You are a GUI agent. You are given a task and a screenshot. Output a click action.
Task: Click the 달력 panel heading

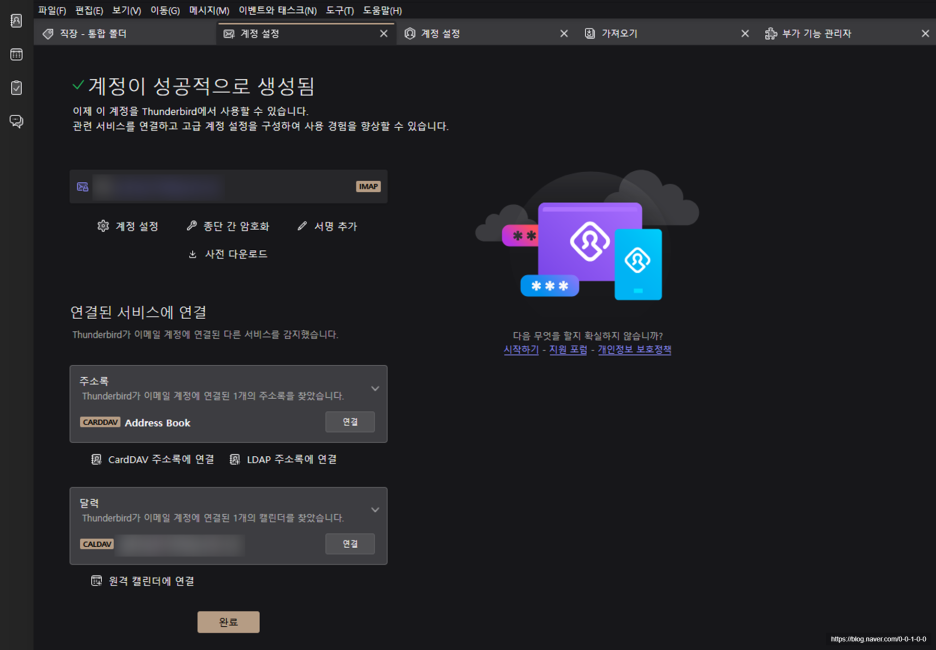coord(89,503)
